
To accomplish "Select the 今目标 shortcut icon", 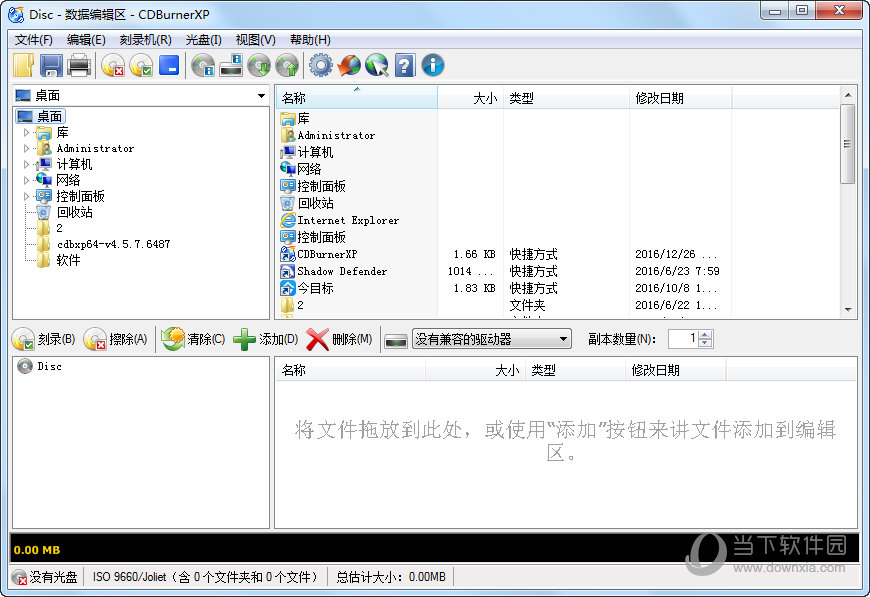I will 287,289.
